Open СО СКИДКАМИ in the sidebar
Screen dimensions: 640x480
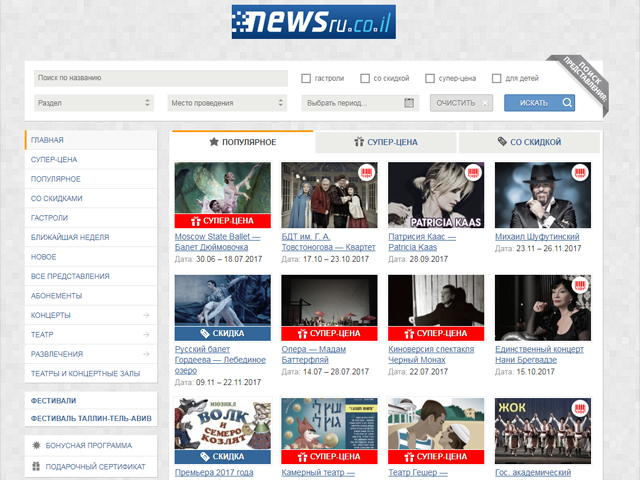click(91, 198)
